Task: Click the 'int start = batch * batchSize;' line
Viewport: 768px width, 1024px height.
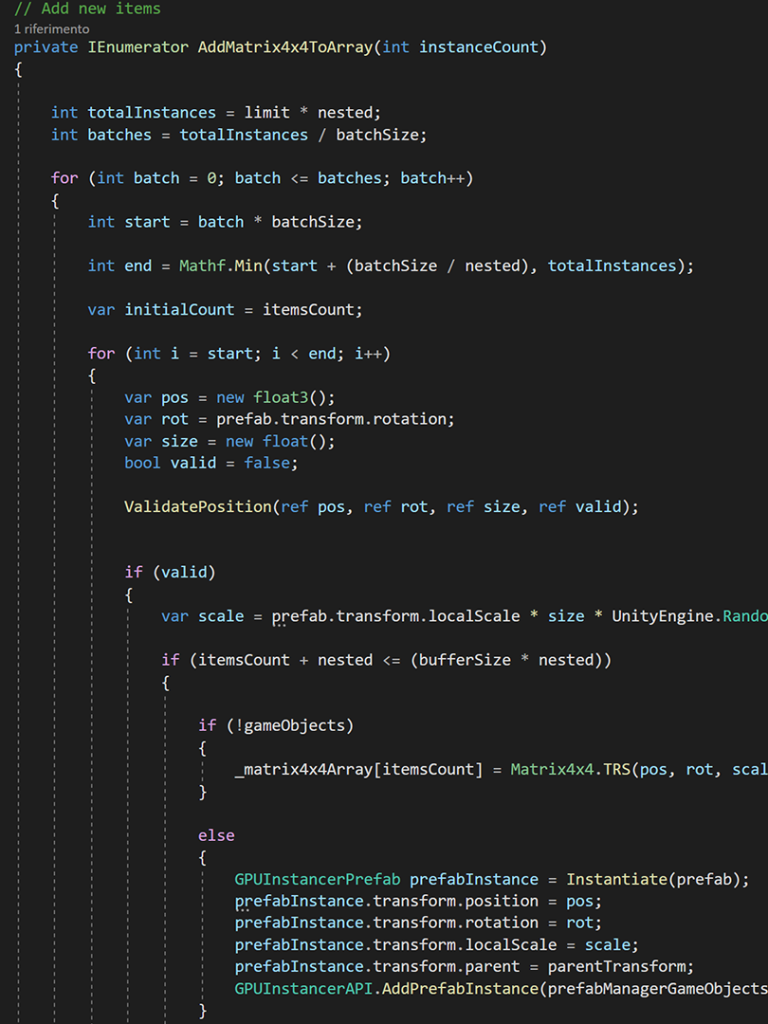Action: [x=225, y=222]
